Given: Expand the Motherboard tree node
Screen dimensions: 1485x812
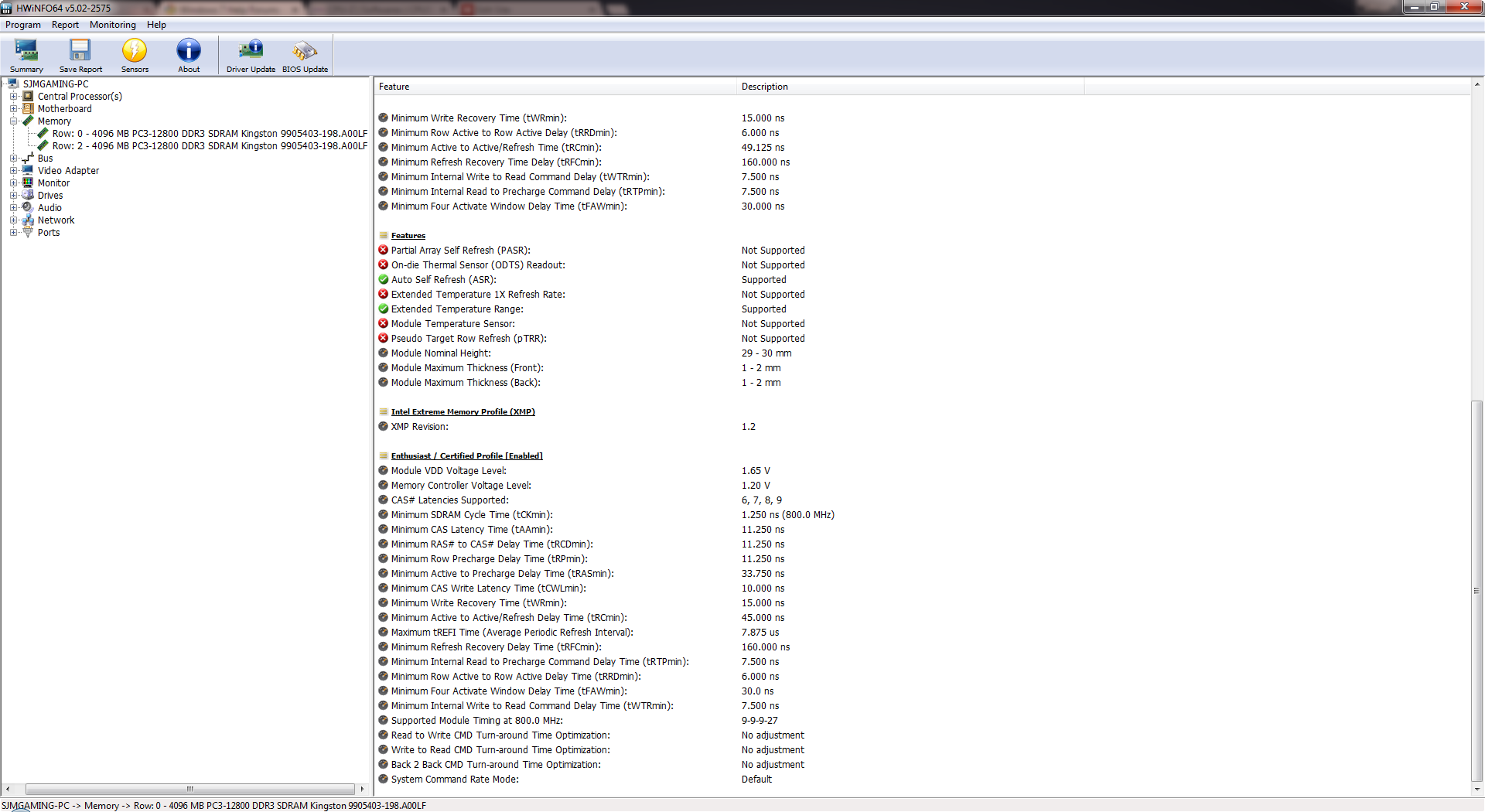Looking at the screenshot, I should coord(13,109).
